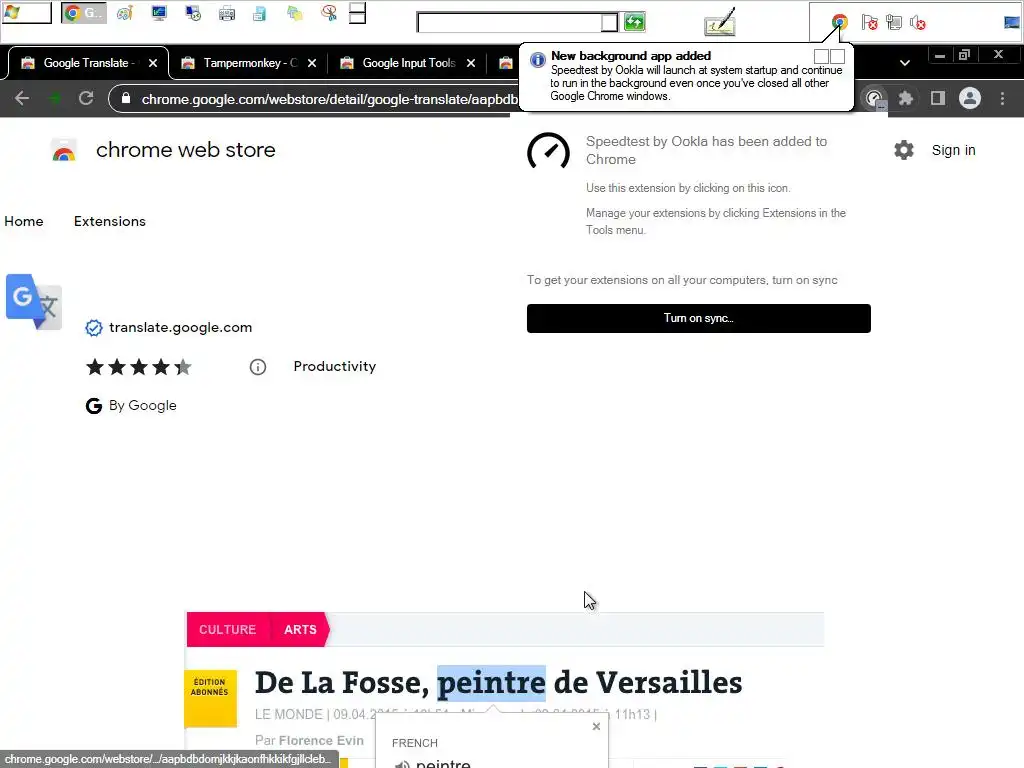The width and height of the screenshot is (1024, 768).
Task: Close the Tampermonkey tab
Action: (x=312, y=63)
